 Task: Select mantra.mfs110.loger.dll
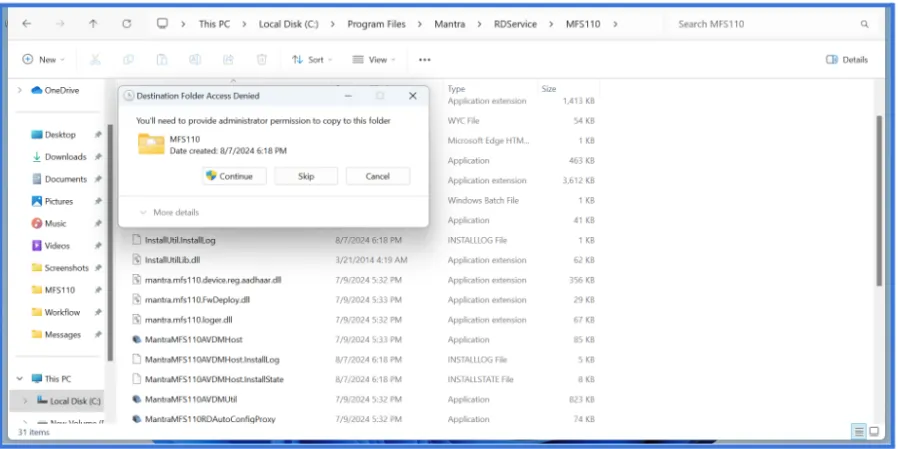(x=188, y=320)
